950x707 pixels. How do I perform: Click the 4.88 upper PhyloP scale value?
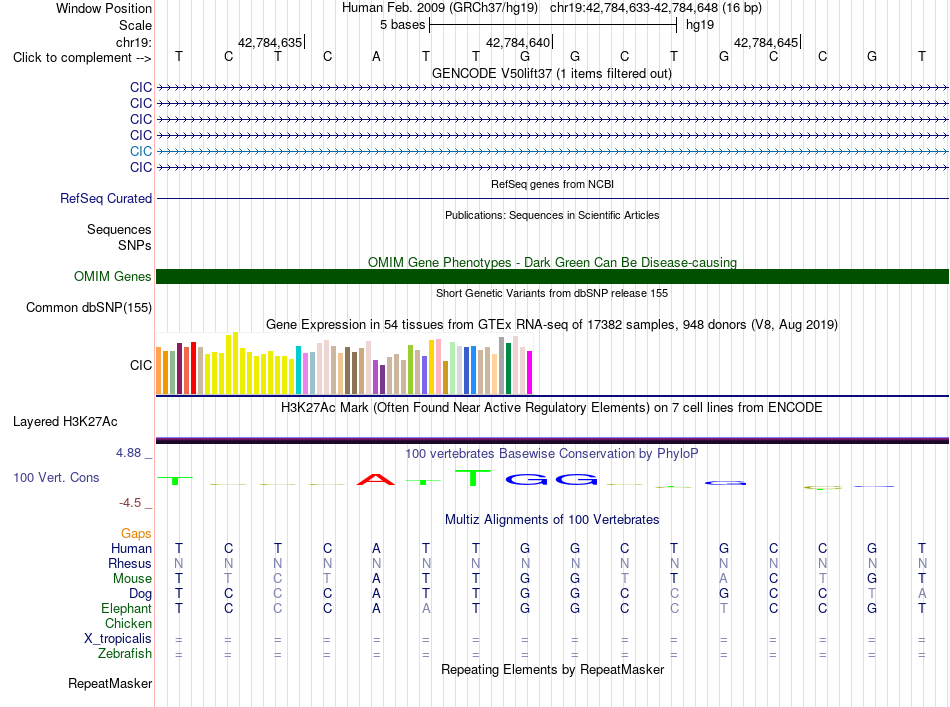coord(128,453)
